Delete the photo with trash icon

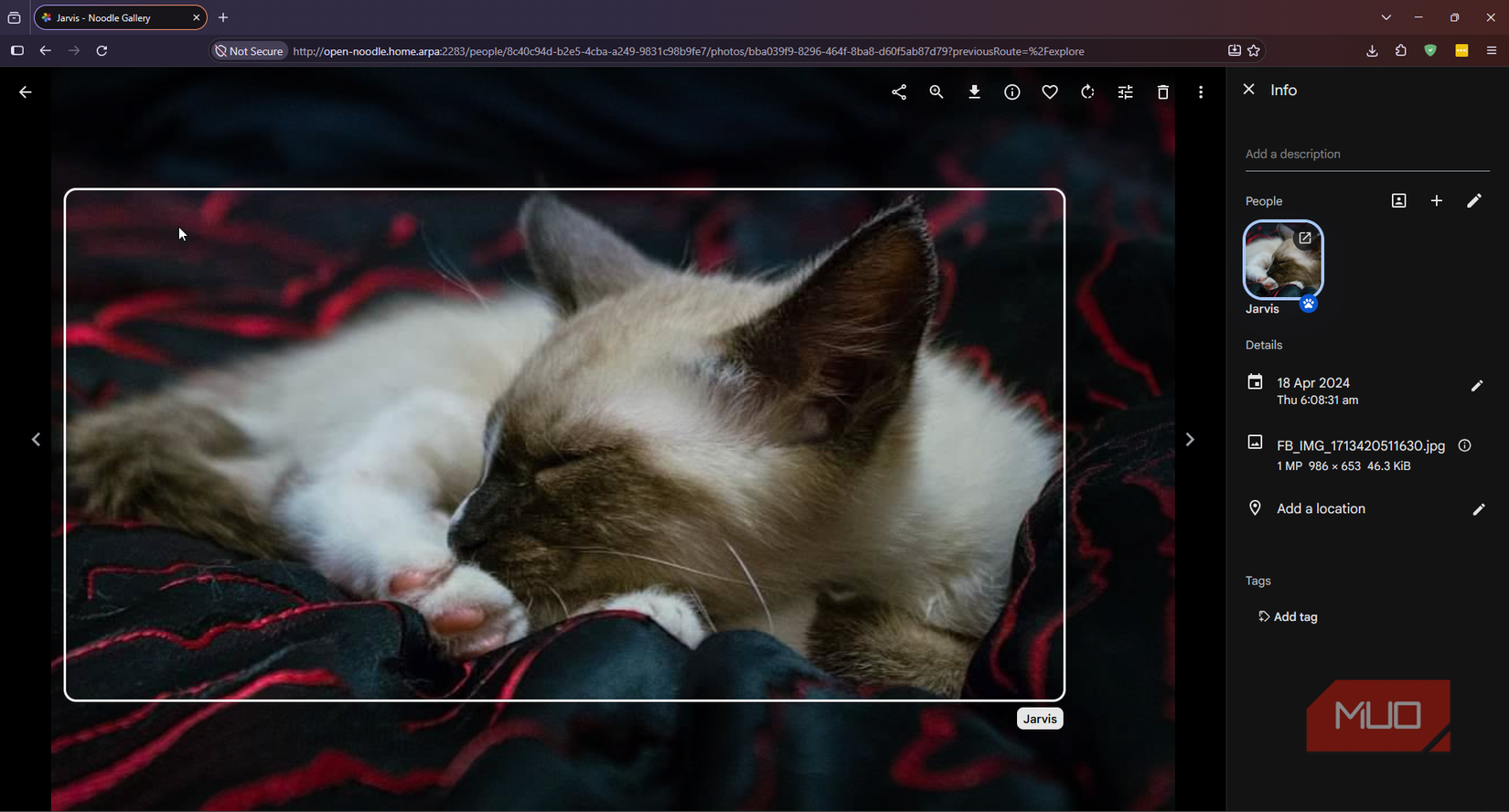click(x=1163, y=92)
